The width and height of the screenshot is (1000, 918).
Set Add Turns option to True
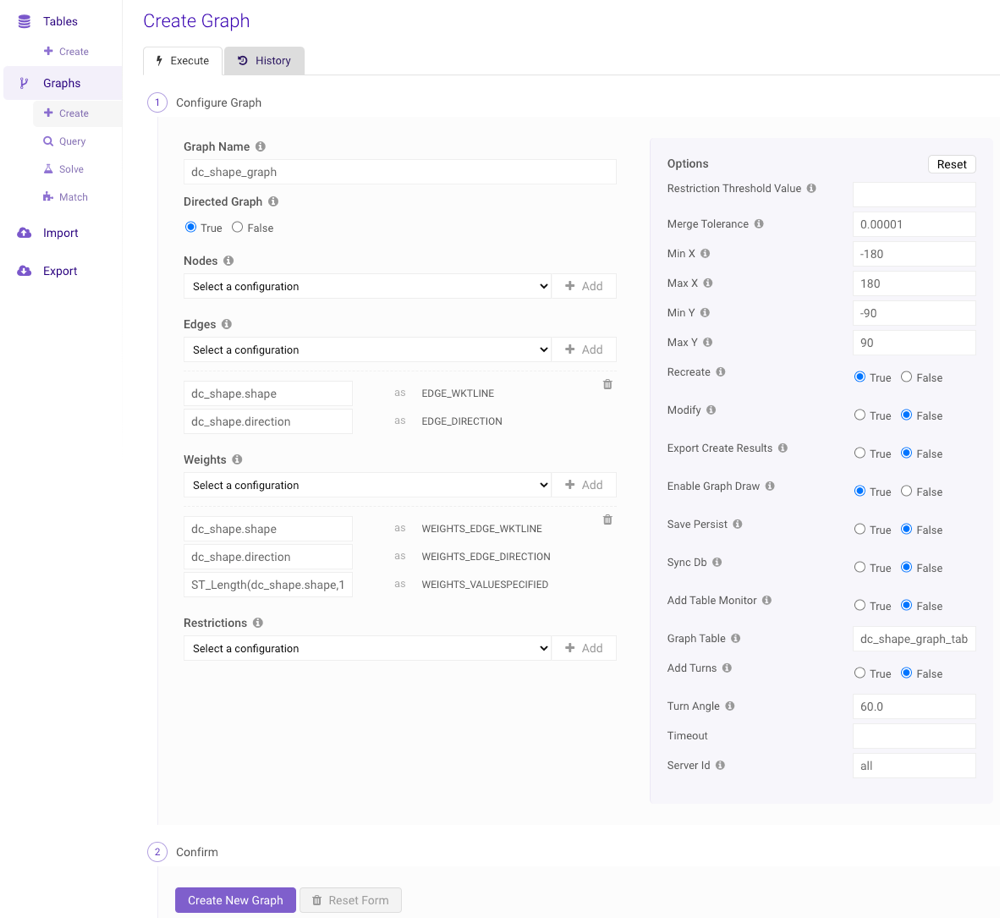coord(859,673)
